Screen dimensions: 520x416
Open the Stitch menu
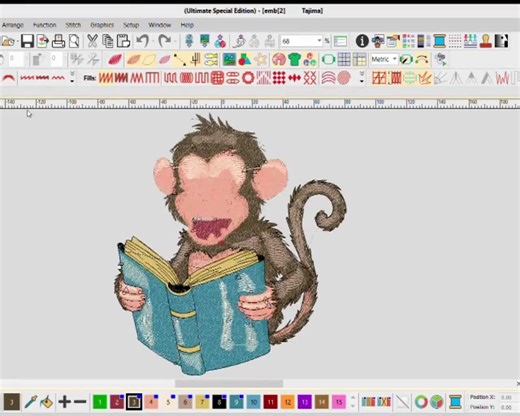(73, 25)
